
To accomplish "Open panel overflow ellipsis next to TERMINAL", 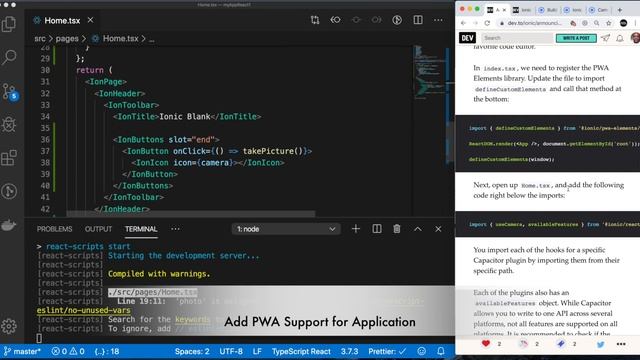I will click(175, 229).
